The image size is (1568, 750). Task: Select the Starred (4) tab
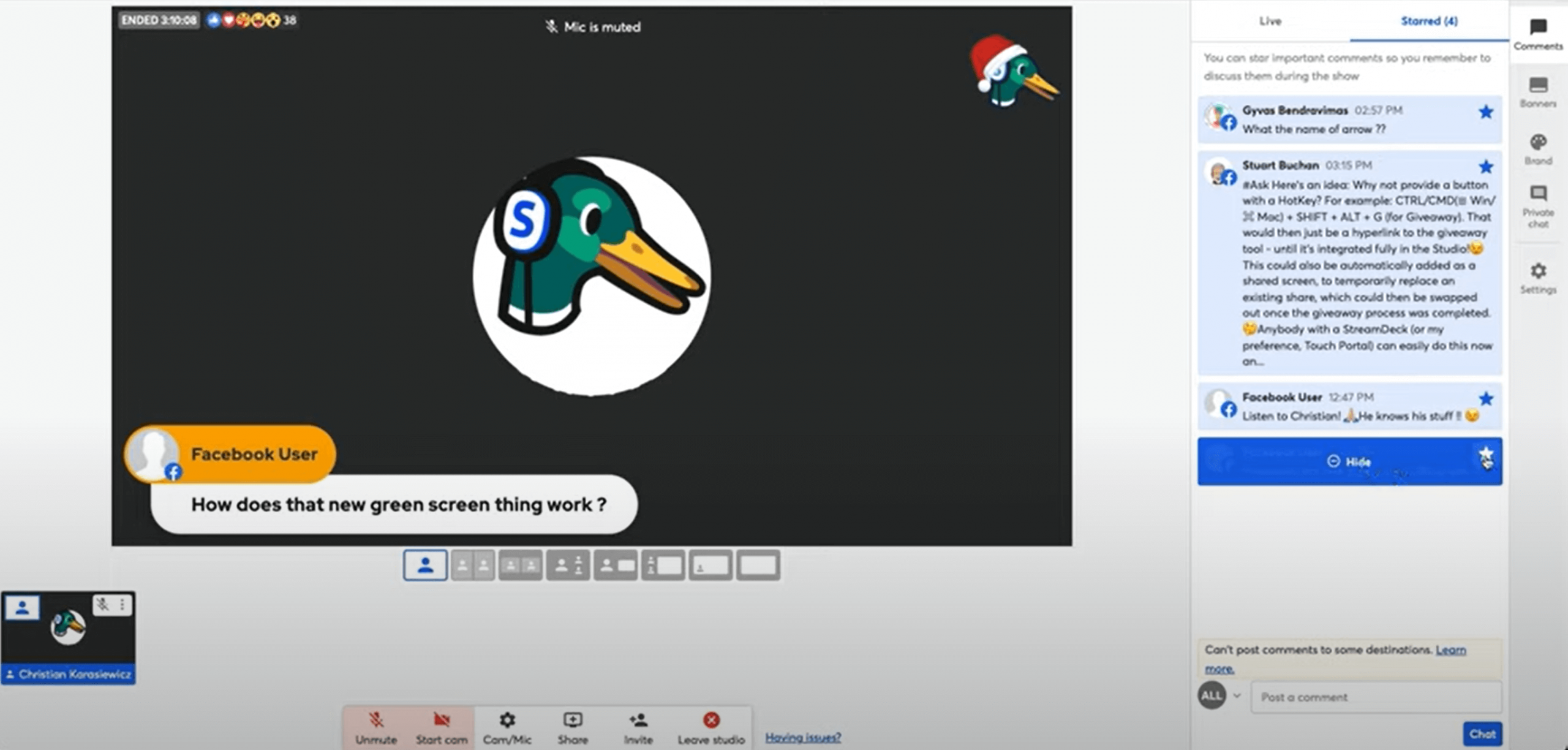point(1429,21)
